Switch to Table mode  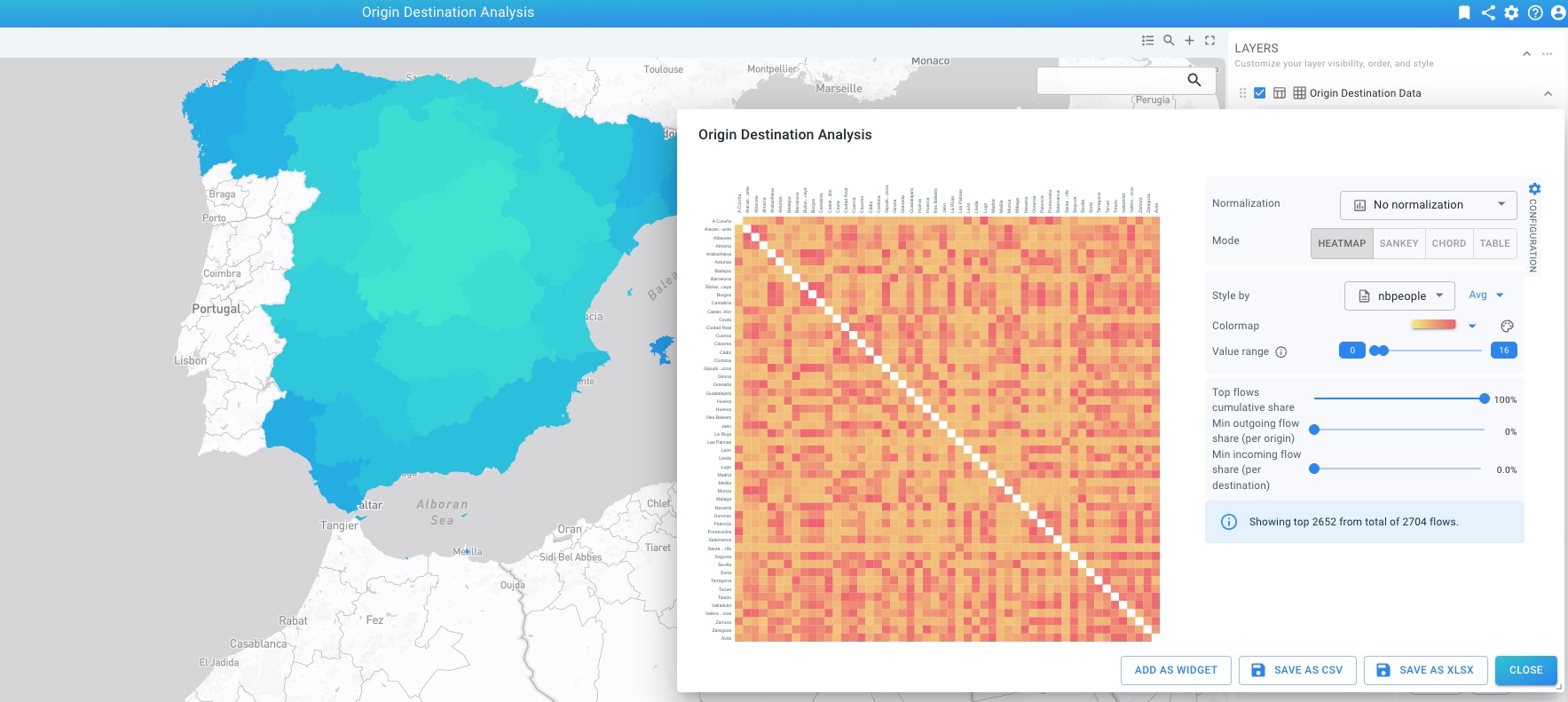(x=1494, y=243)
